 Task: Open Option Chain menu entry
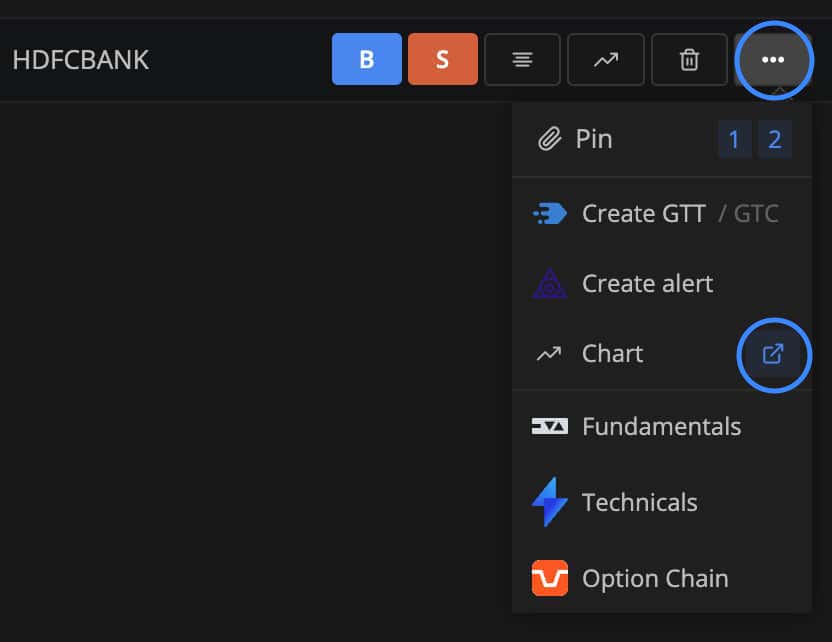point(662,578)
